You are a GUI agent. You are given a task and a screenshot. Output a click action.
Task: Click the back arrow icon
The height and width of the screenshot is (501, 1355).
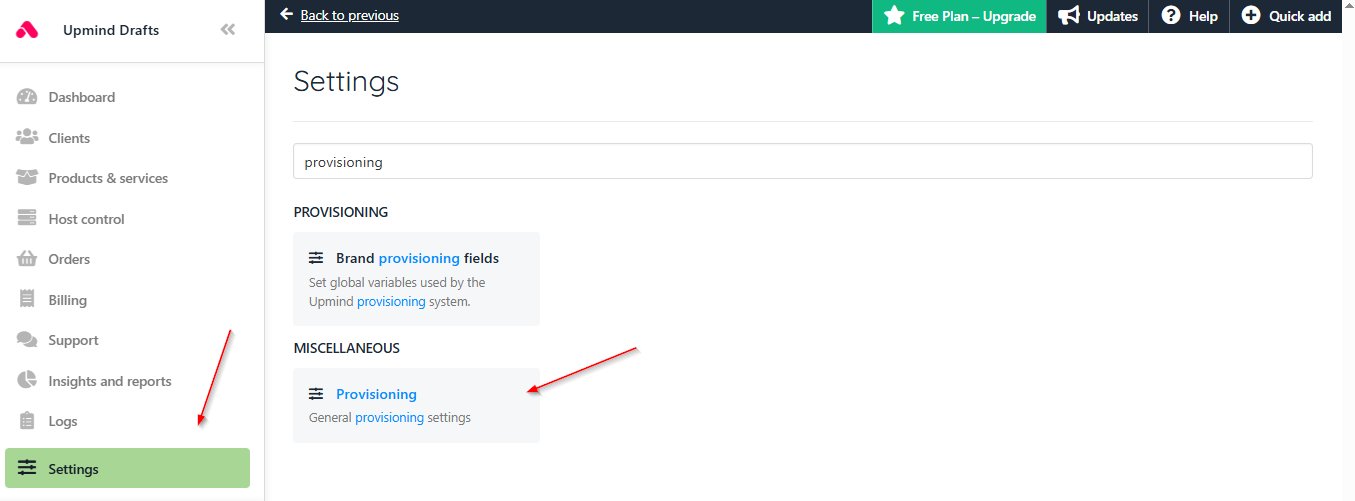pos(287,15)
